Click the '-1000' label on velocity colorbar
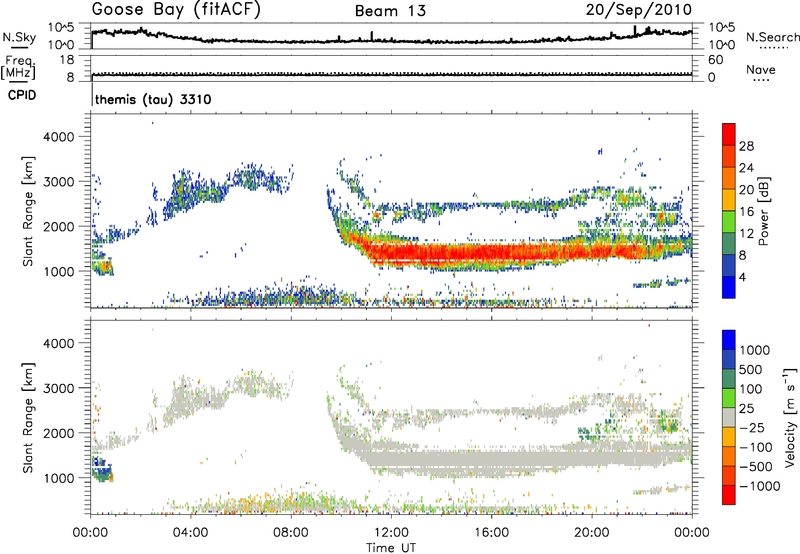The height and width of the screenshot is (554, 800). (759, 486)
